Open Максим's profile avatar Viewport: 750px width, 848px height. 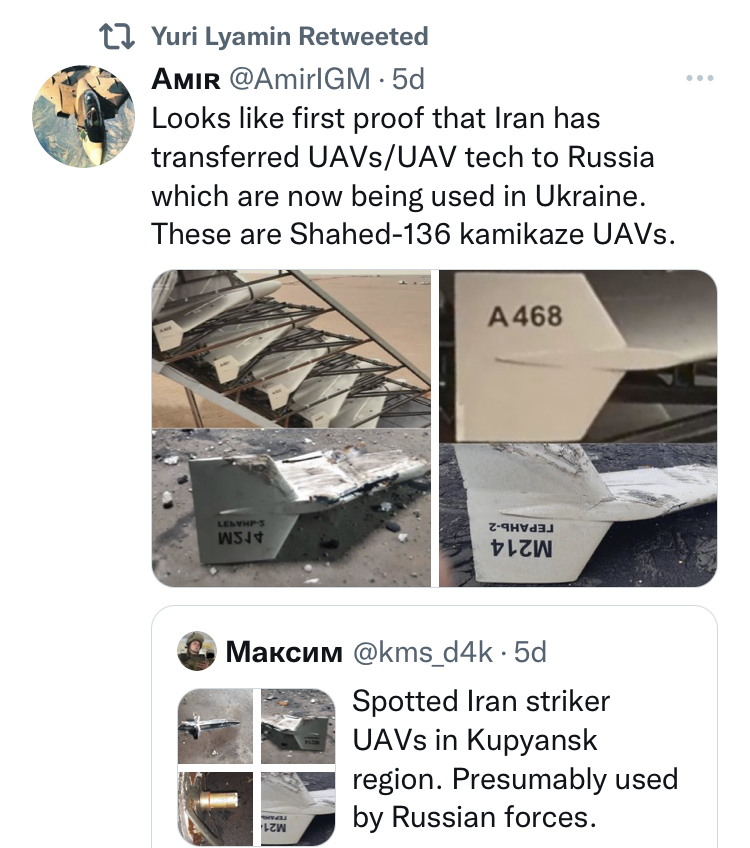(x=197, y=651)
